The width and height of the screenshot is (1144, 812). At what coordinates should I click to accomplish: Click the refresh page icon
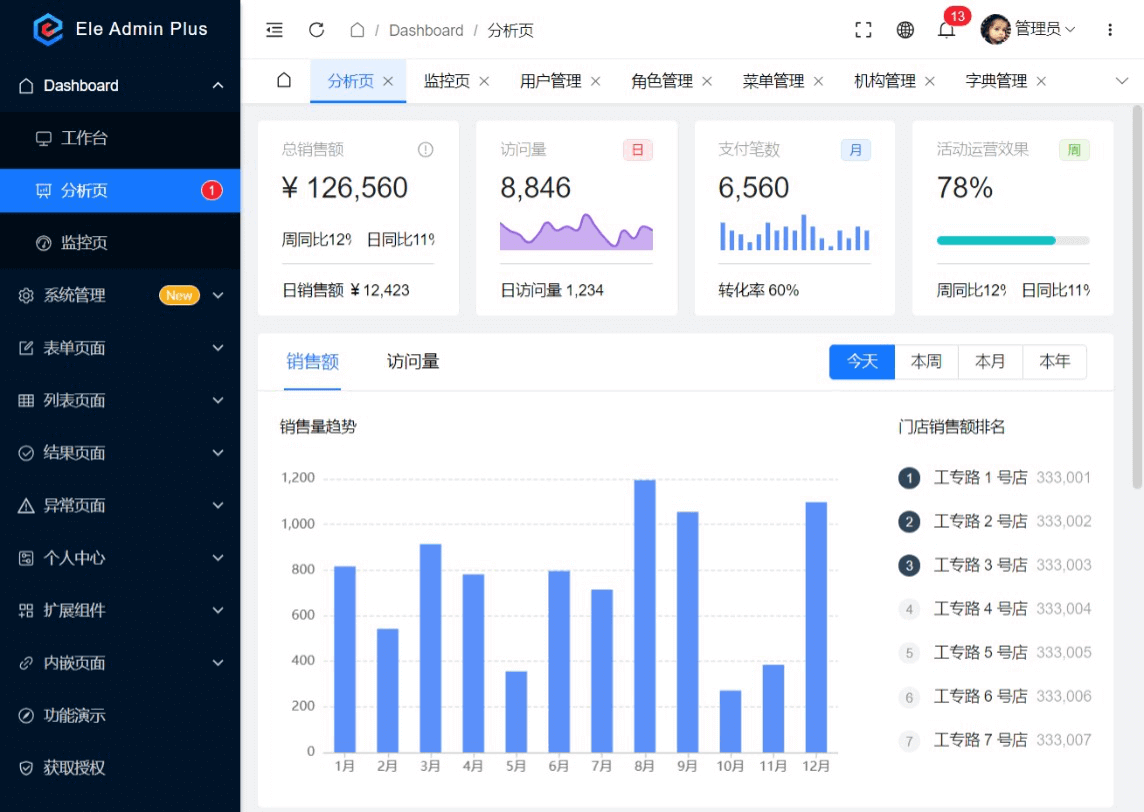pyautogui.click(x=317, y=30)
